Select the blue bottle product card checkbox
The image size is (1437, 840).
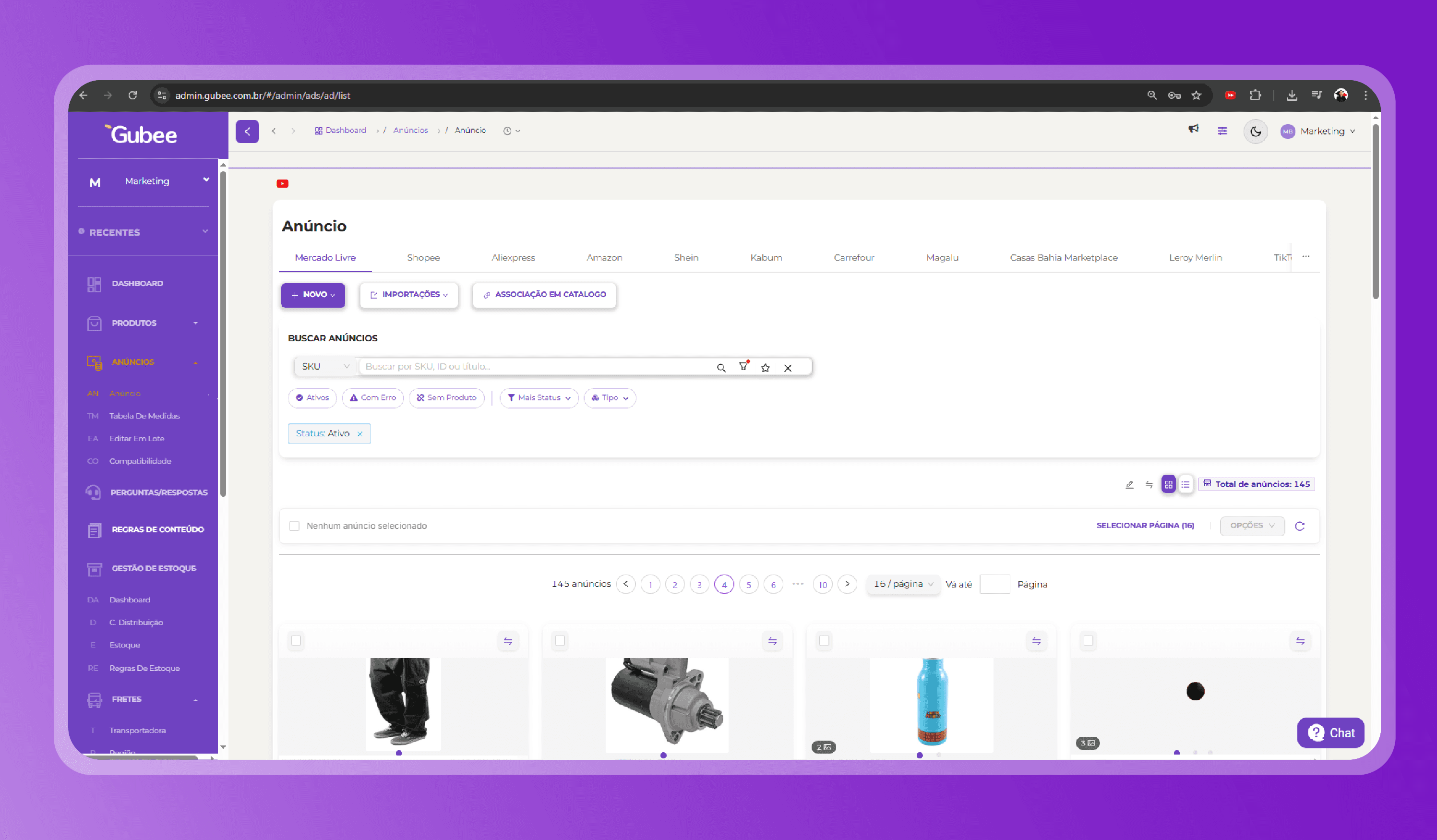824,640
